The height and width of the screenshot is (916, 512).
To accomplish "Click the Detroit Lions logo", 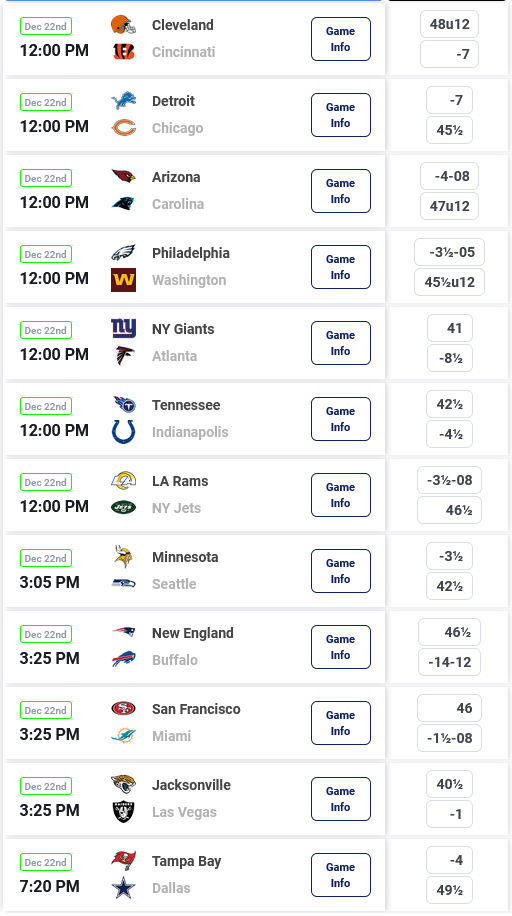I will (123, 100).
